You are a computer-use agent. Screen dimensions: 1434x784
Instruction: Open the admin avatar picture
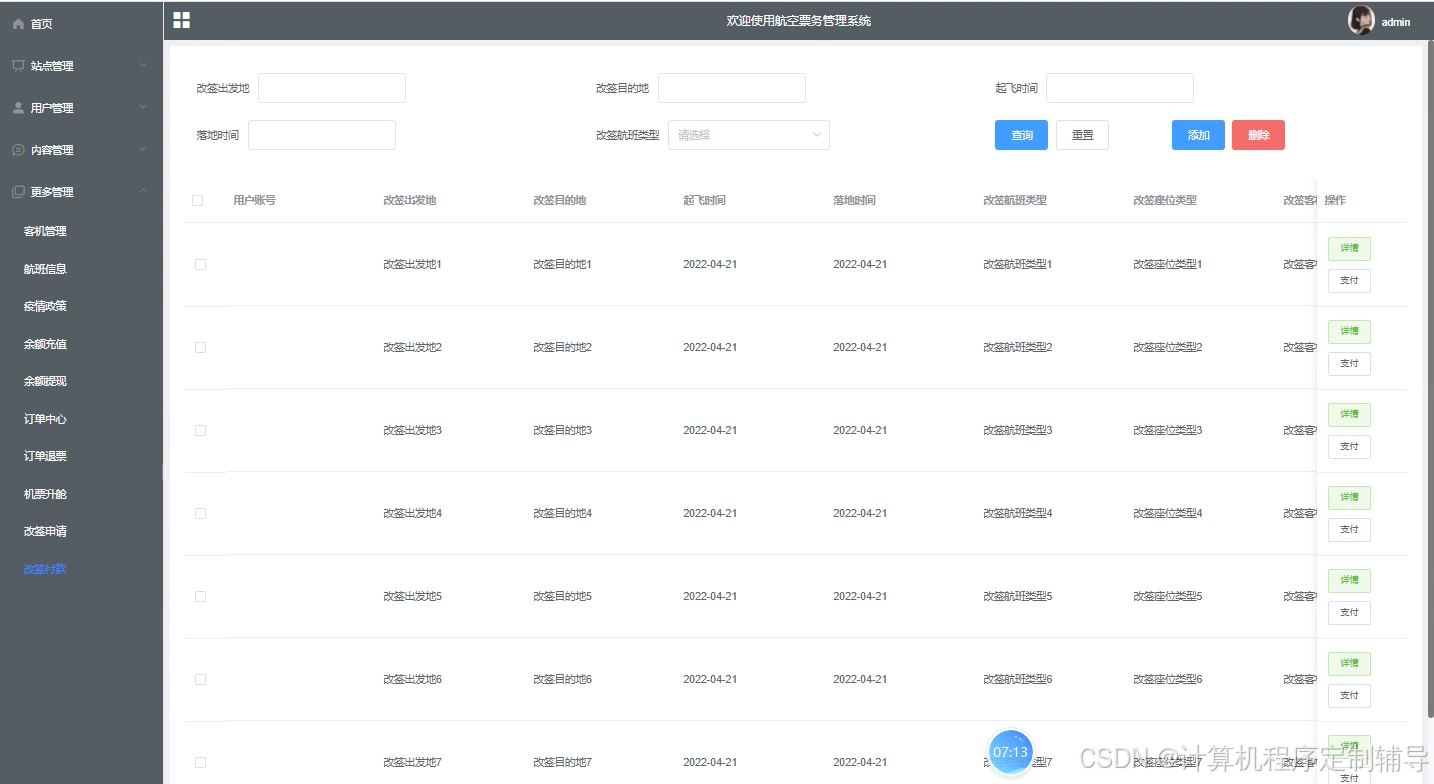1361,20
